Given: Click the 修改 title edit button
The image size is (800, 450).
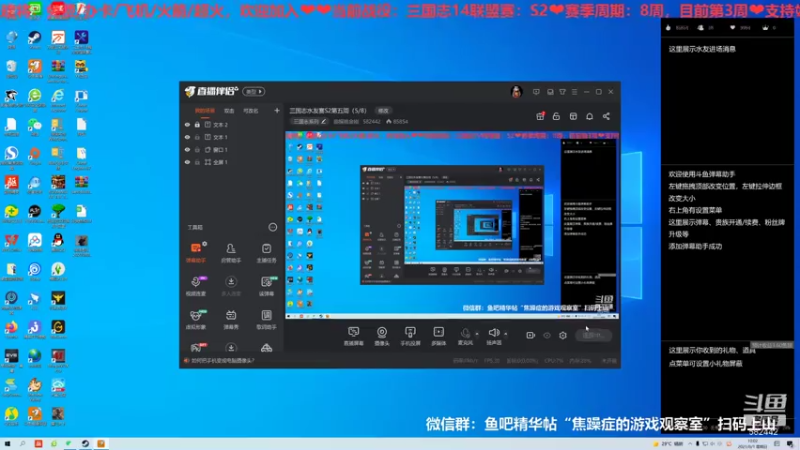Looking at the screenshot, I should click(x=383, y=111).
